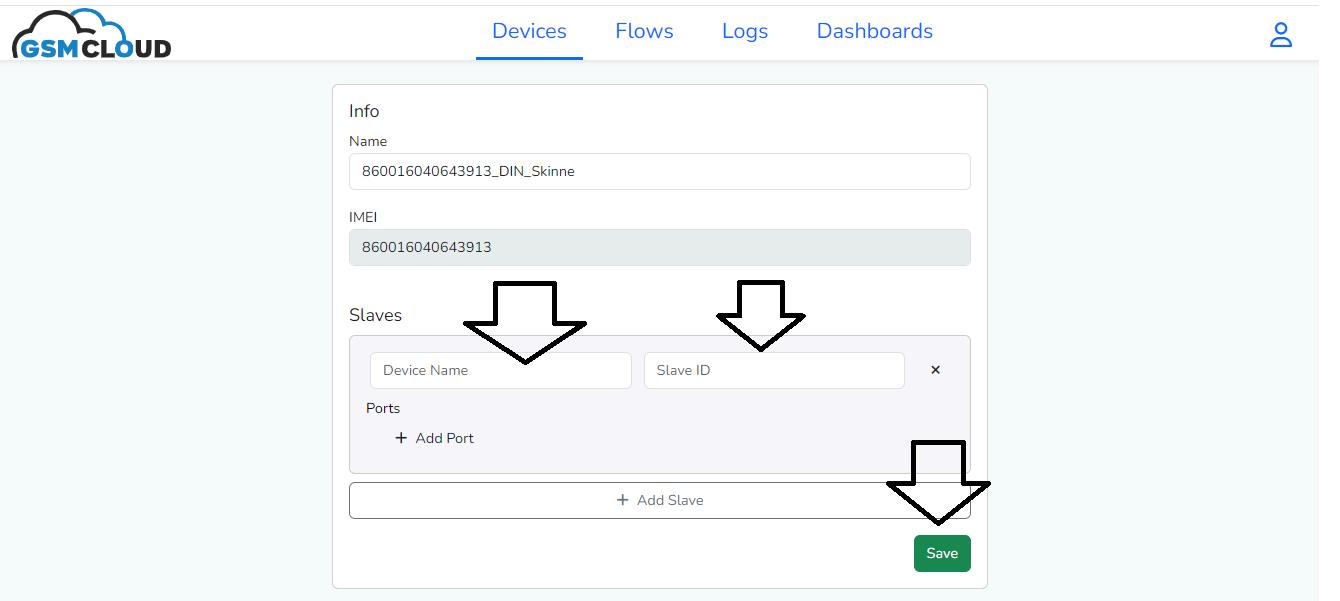
Task: Go to the Logs tab
Action: point(745,31)
